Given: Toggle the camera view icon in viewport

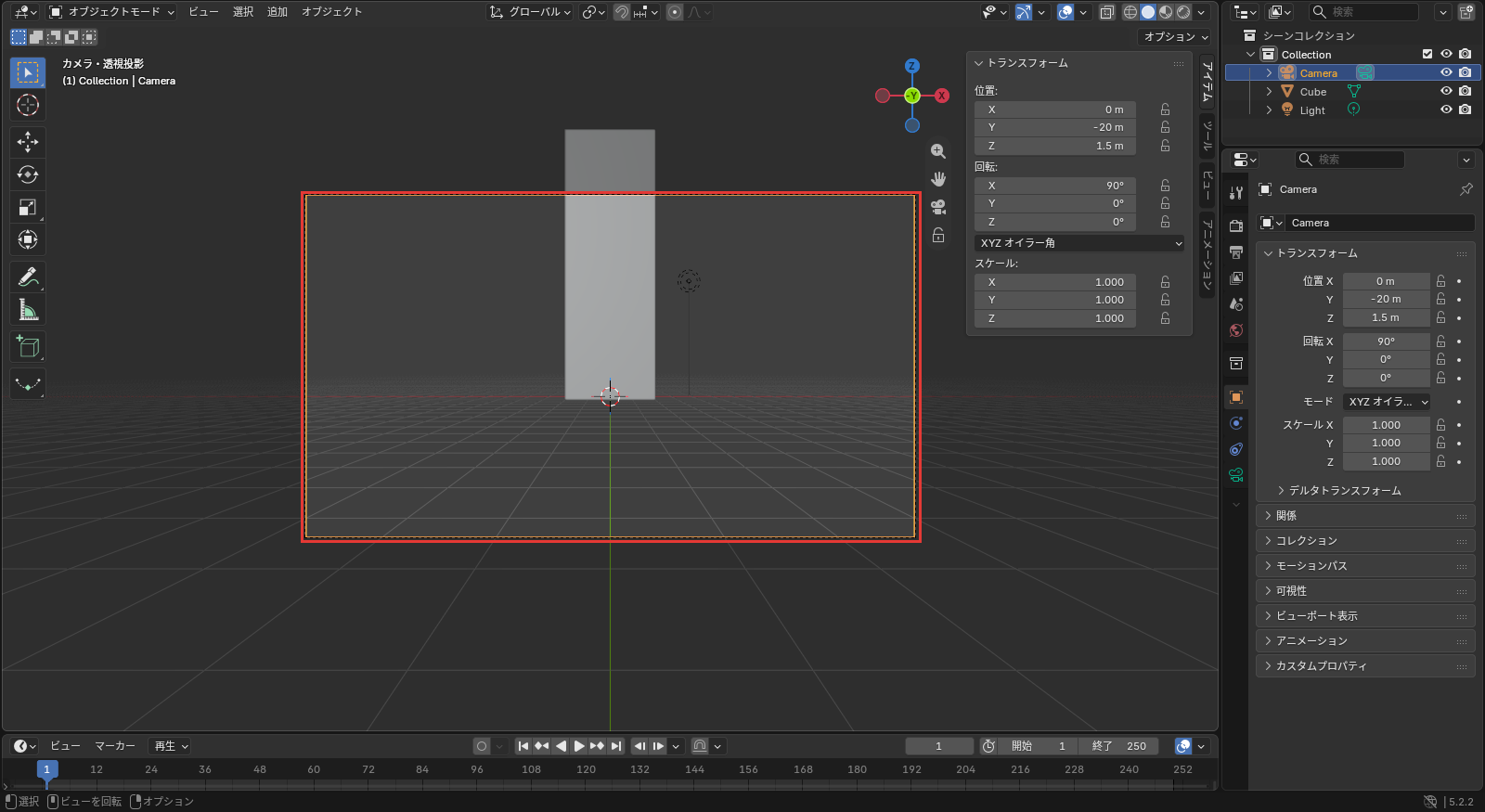Looking at the screenshot, I should point(938,207).
